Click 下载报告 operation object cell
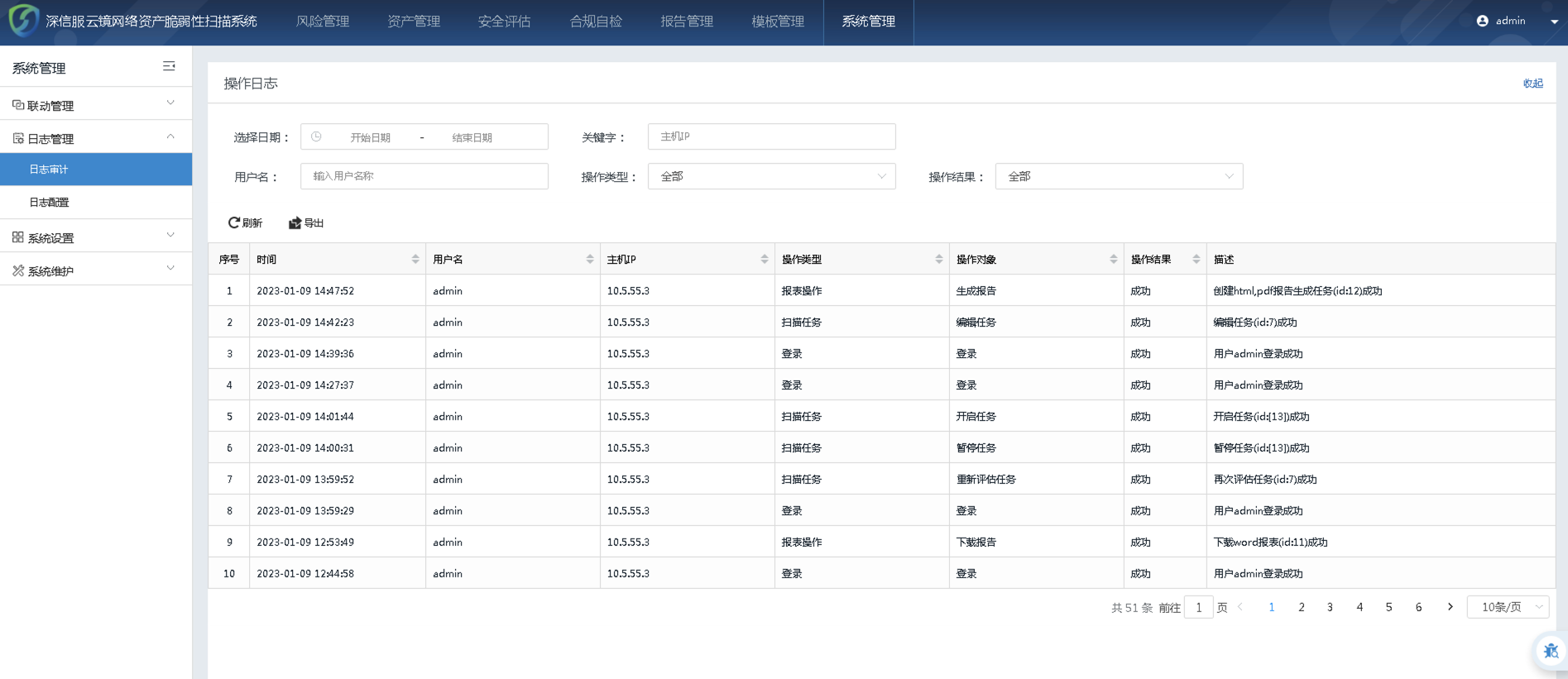The image size is (1568, 679). pos(976,543)
